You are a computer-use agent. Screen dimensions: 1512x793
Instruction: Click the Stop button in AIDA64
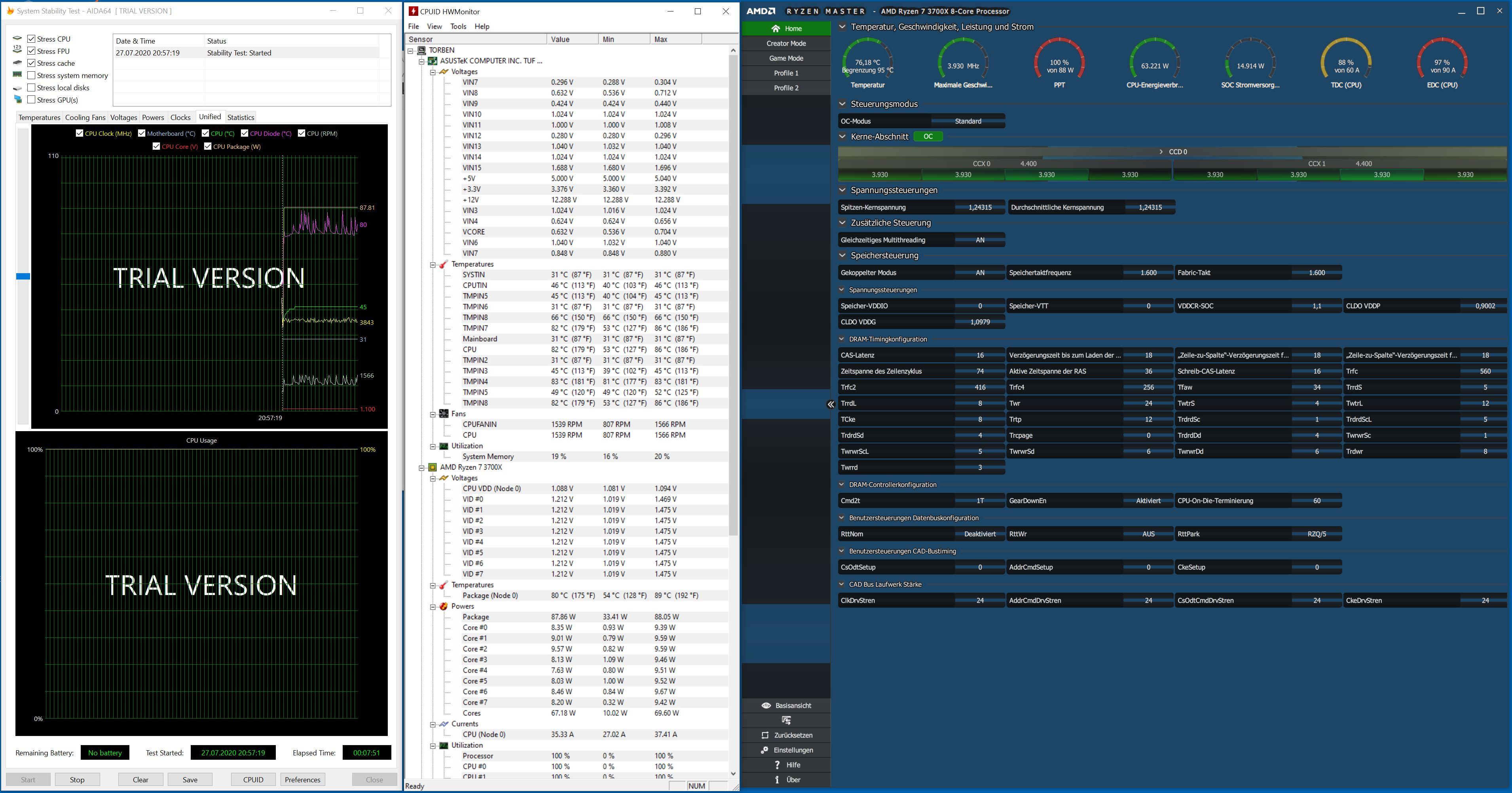(x=78, y=780)
